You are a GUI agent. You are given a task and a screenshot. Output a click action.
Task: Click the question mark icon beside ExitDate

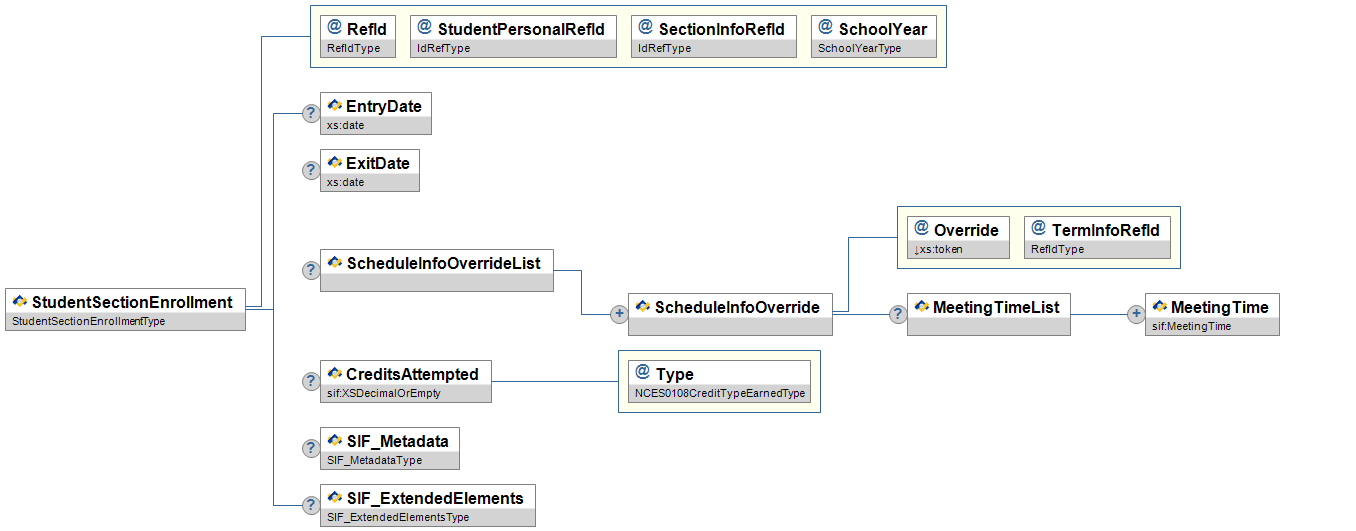tap(311, 171)
